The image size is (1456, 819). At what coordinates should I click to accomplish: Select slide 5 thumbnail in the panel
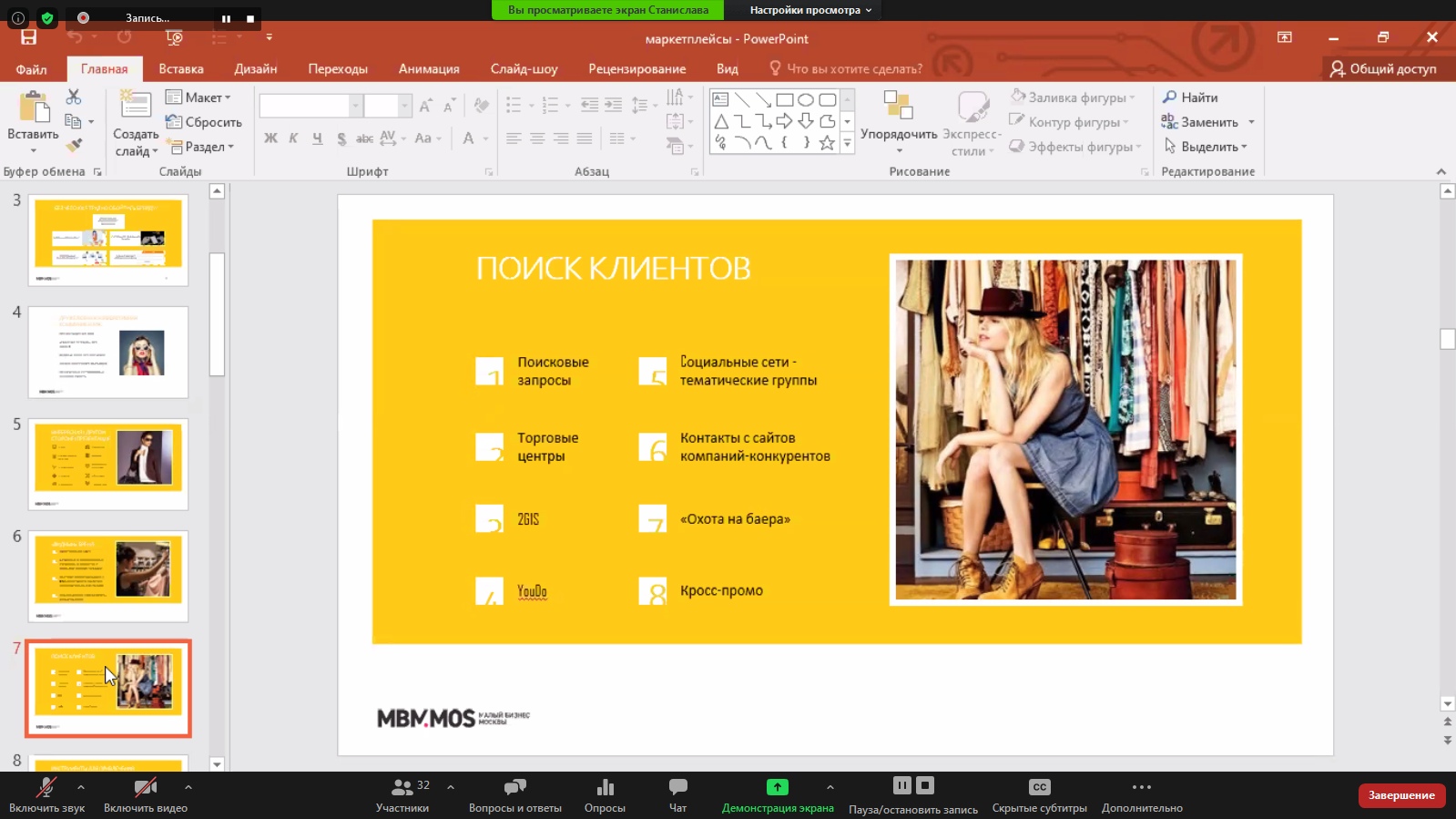pos(108,464)
